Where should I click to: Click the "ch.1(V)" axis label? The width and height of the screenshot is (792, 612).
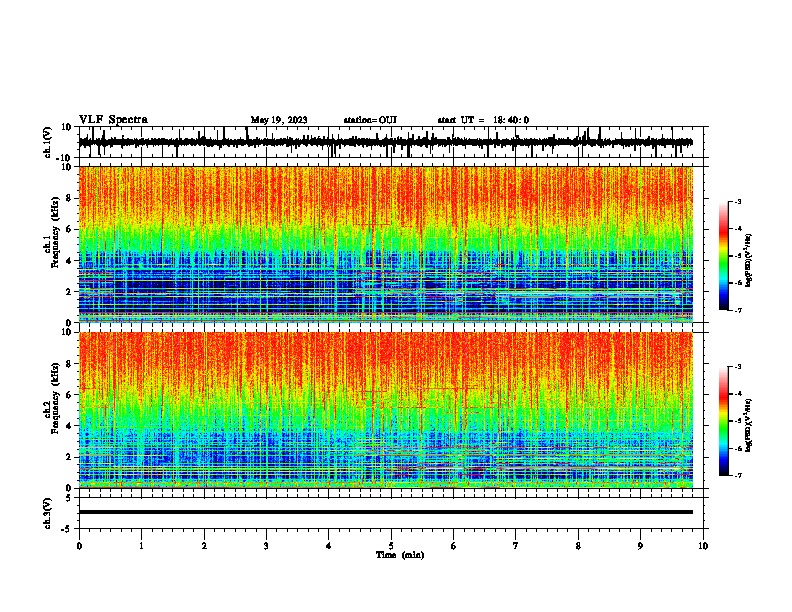click(48, 142)
